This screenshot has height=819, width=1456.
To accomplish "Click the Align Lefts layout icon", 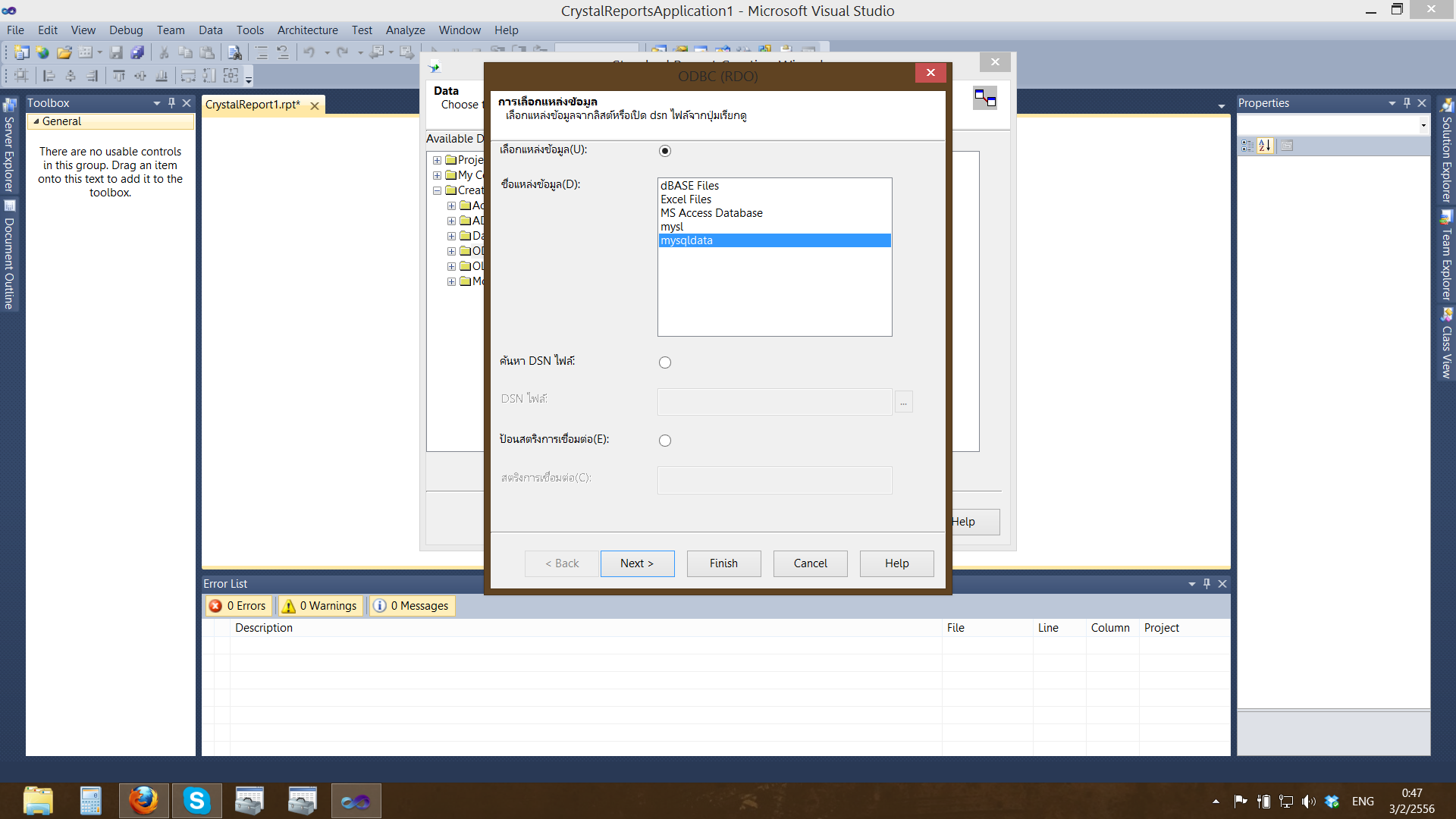I will (x=49, y=76).
